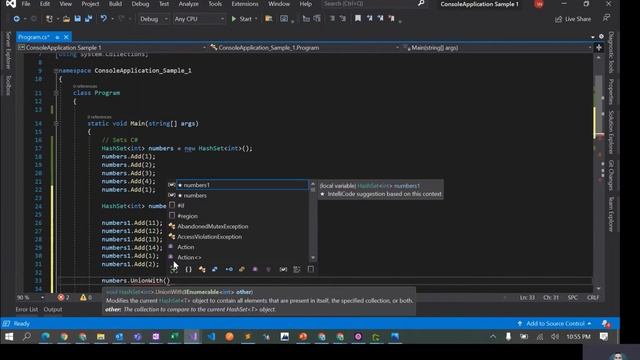Show hidden system tray icons chevron
Image resolution: width=640 pixels, height=360 pixels.
pos(493,337)
